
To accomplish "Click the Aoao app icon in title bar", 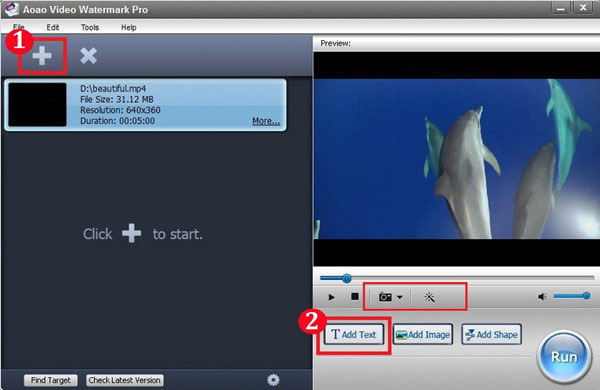I will point(11,9).
